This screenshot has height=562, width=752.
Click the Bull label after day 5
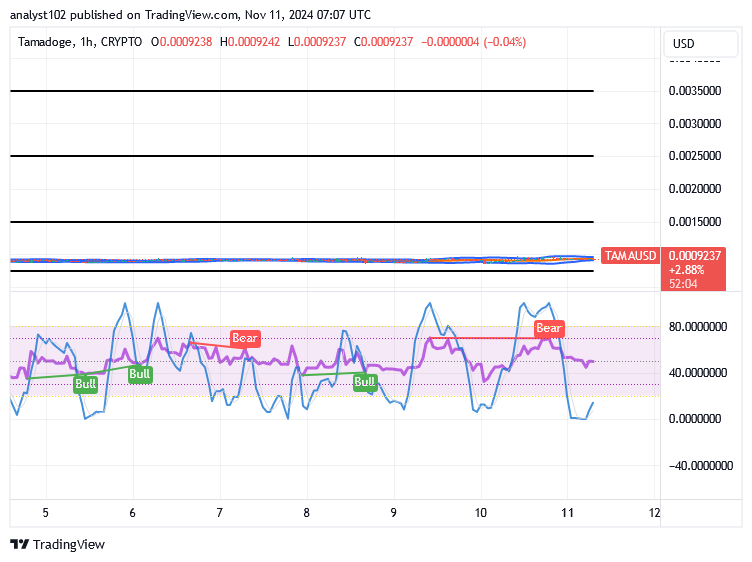[85, 384]
